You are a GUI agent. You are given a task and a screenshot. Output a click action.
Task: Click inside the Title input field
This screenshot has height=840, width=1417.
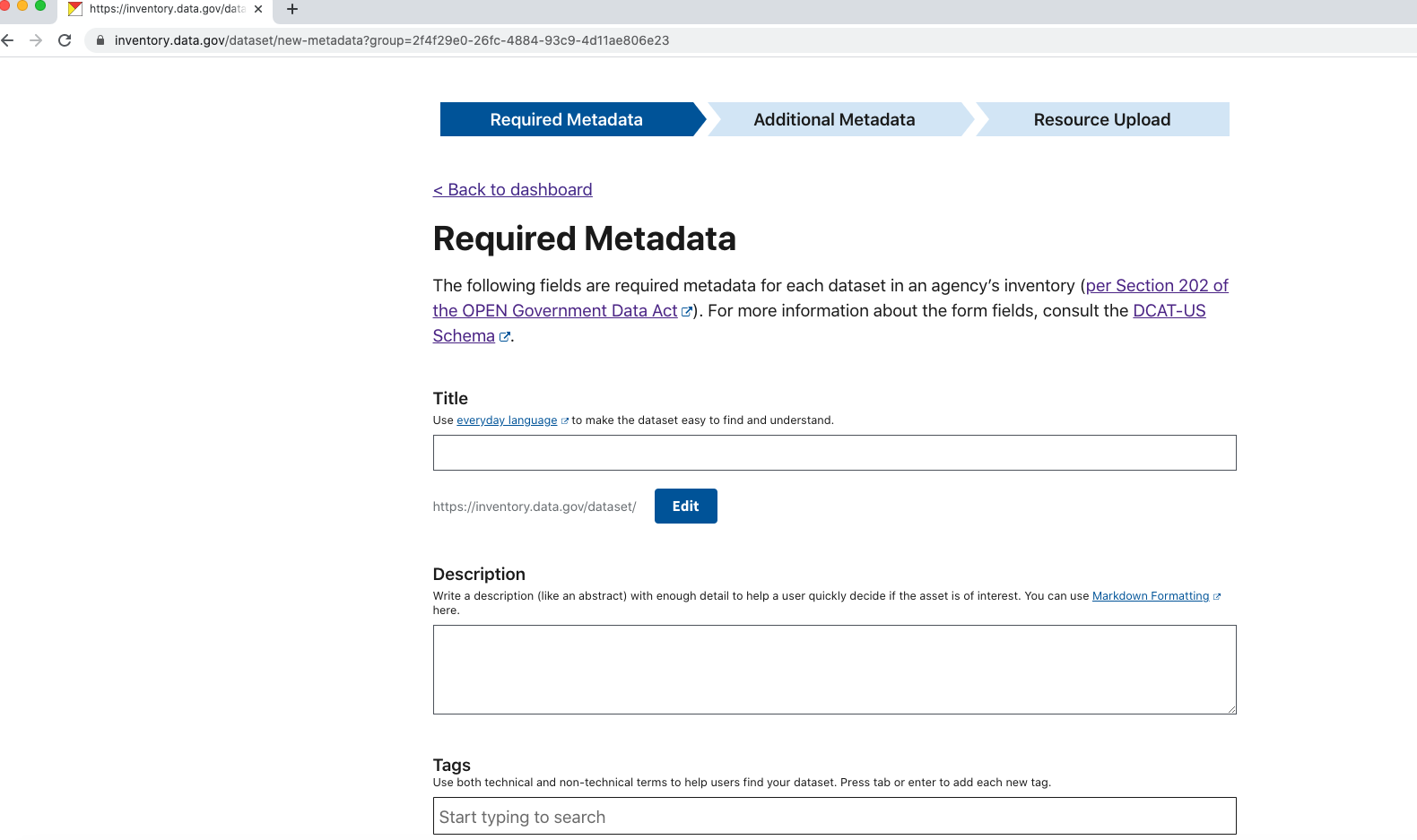[834, 453]
